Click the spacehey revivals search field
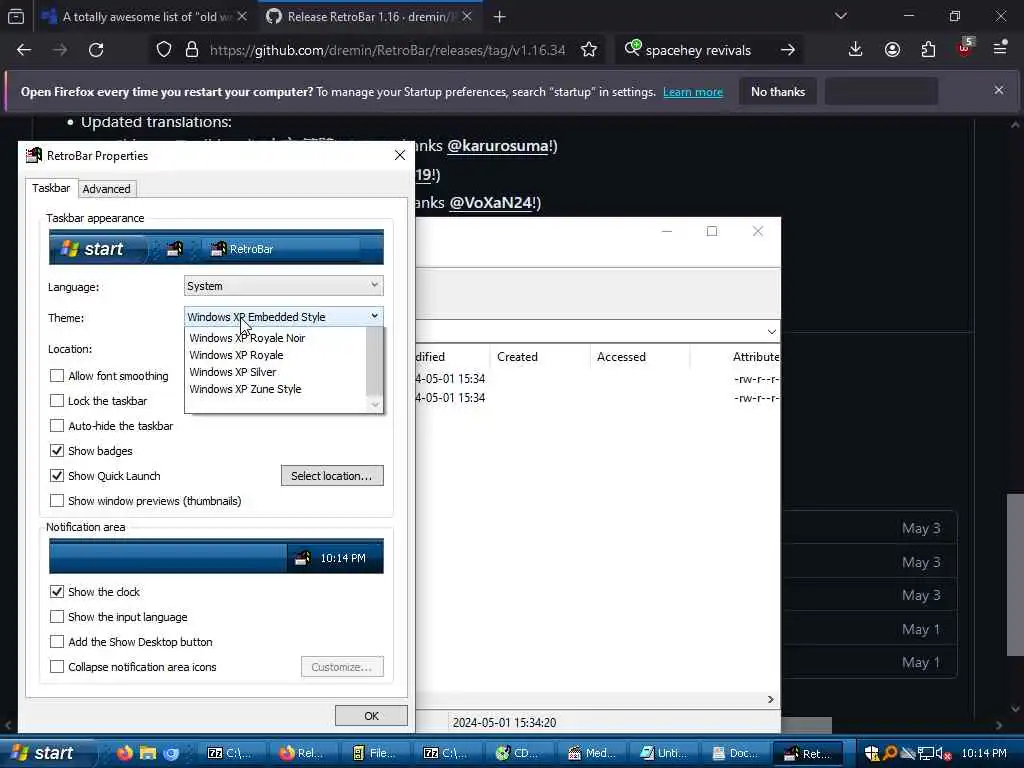1024x768 pixels. pos(698,50)
